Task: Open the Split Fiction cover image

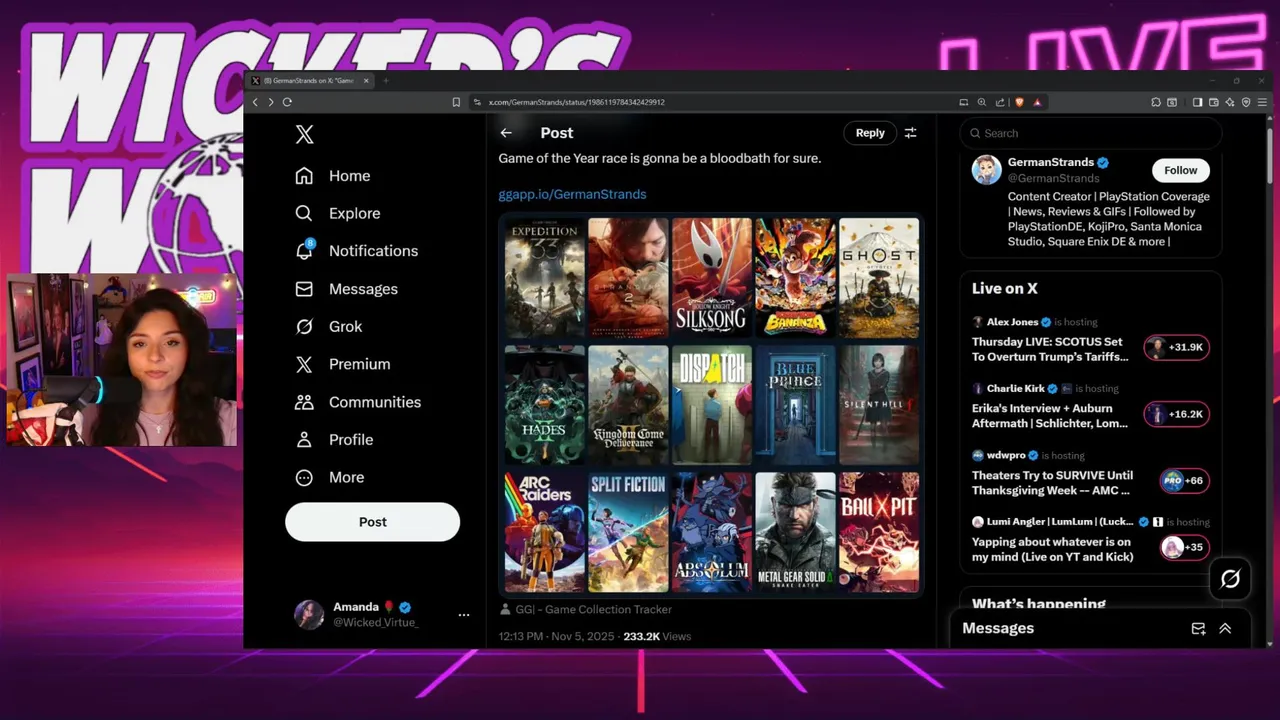Action: point(628,532)
